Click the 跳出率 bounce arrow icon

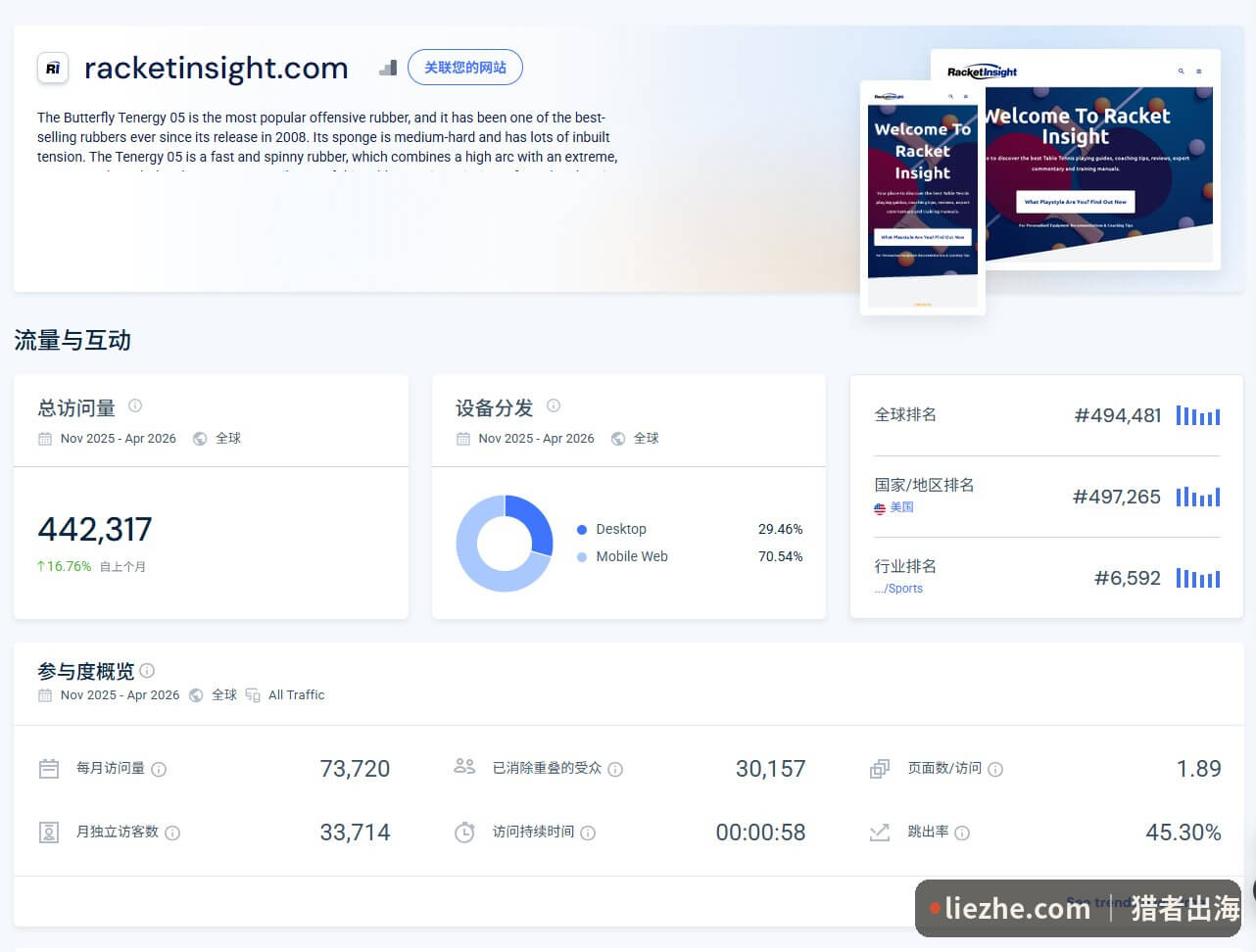(880, 833)
